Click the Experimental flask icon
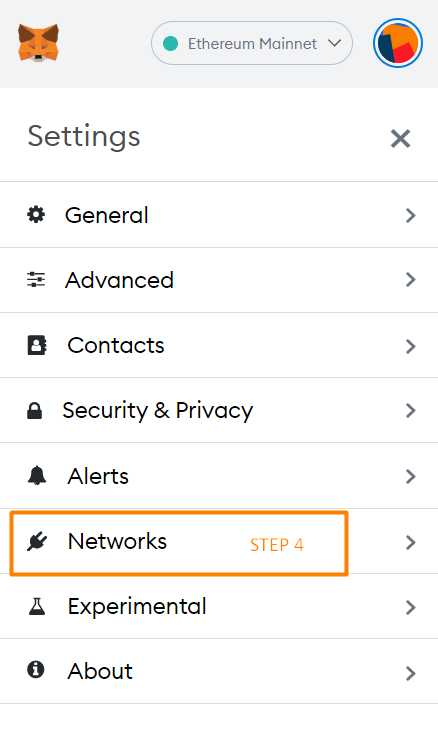 click(x=36, y=606)
